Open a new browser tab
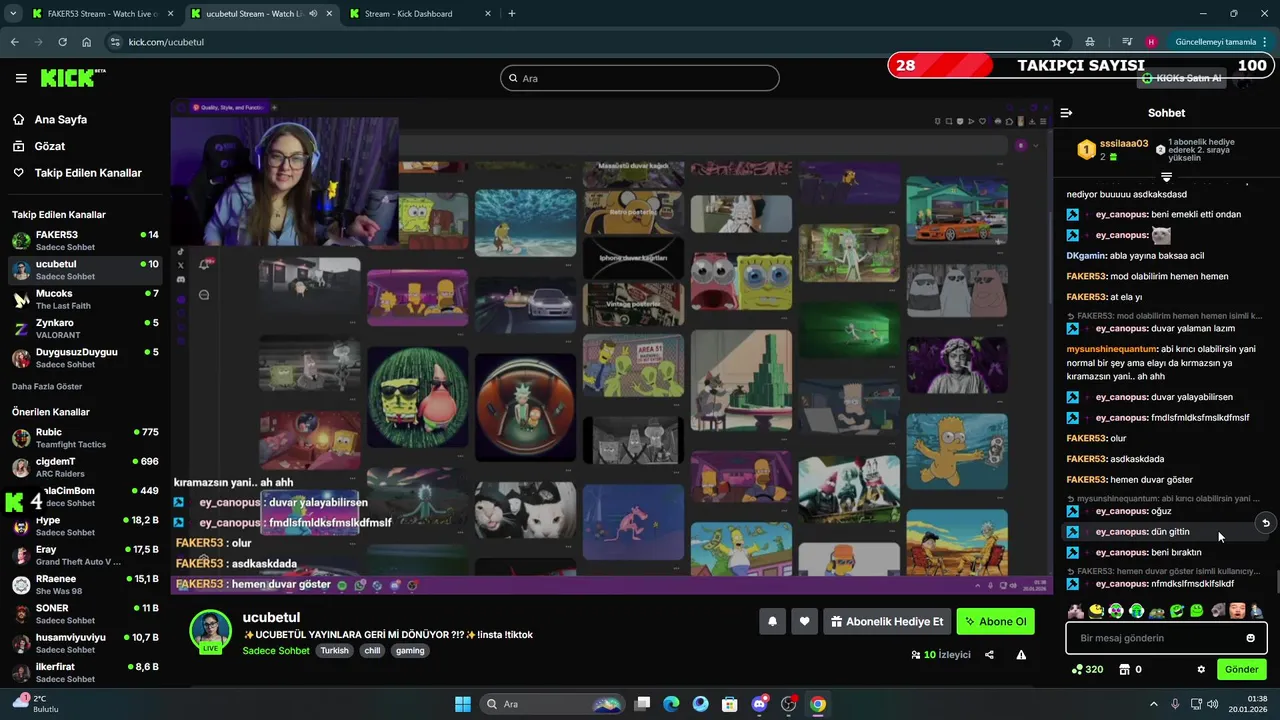Screen dimensions: 1280x720 [x=512, y=14]
